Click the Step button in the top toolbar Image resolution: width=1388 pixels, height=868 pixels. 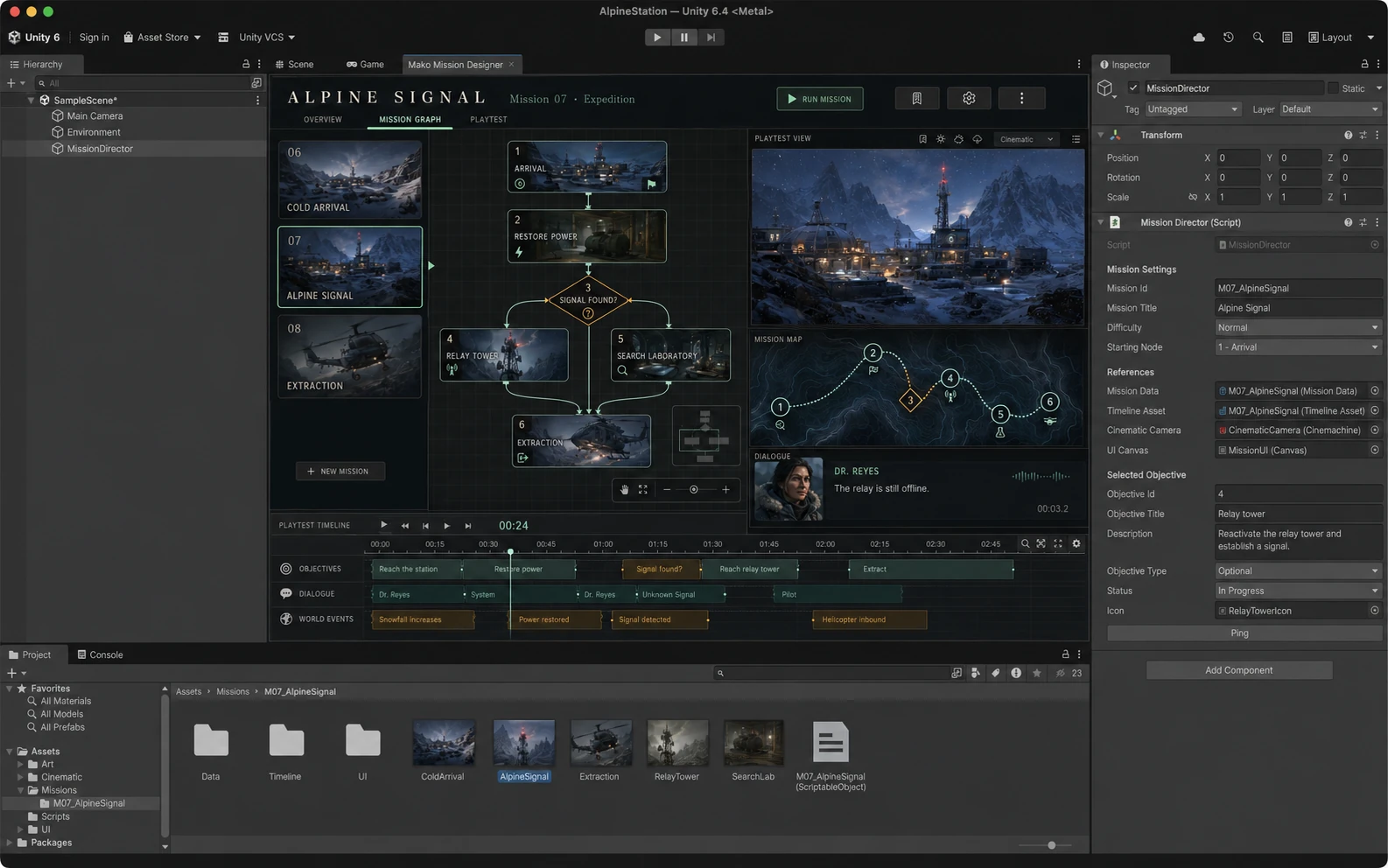711,37
